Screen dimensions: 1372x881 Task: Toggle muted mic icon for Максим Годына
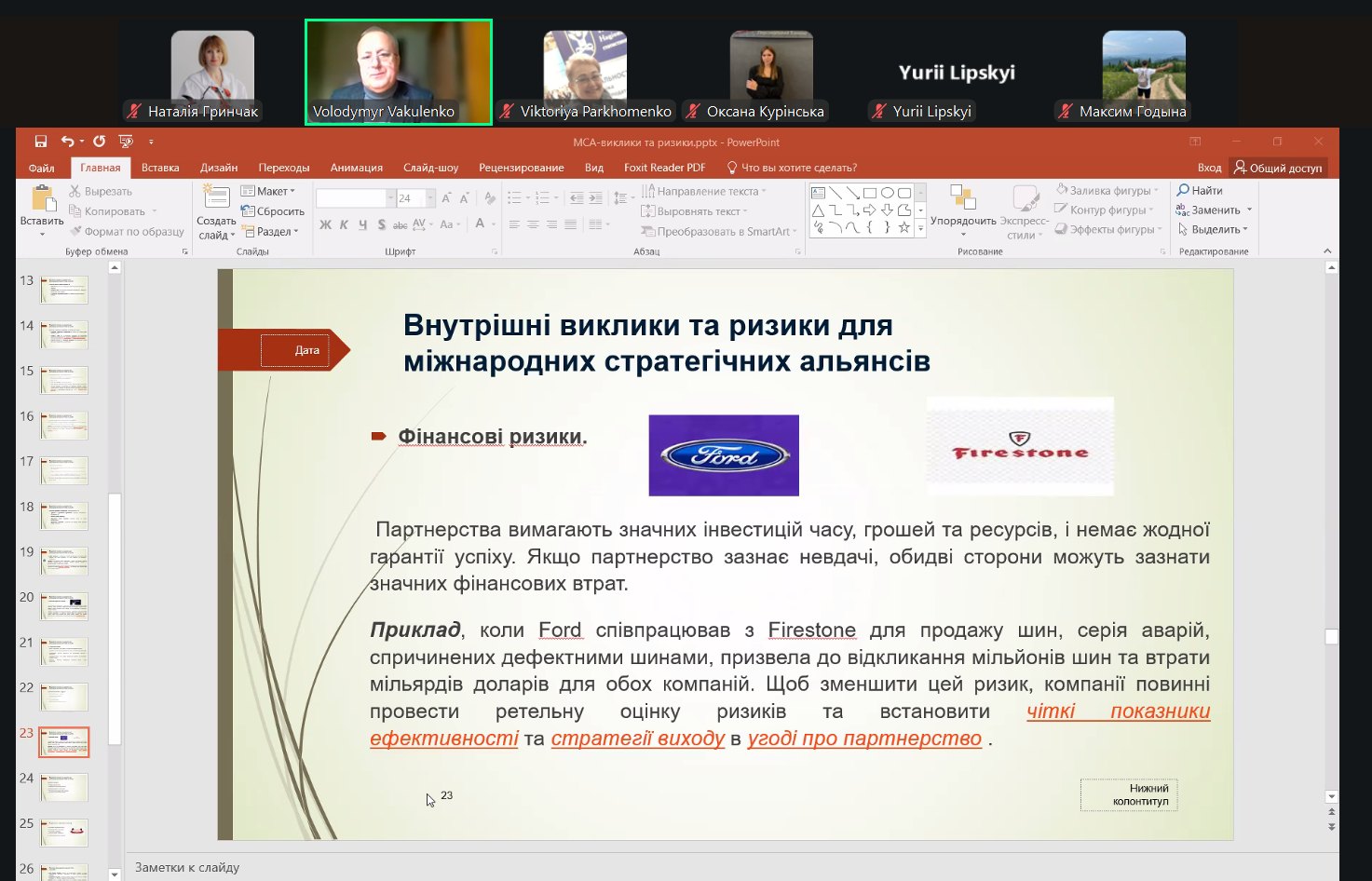point(1066,112)
